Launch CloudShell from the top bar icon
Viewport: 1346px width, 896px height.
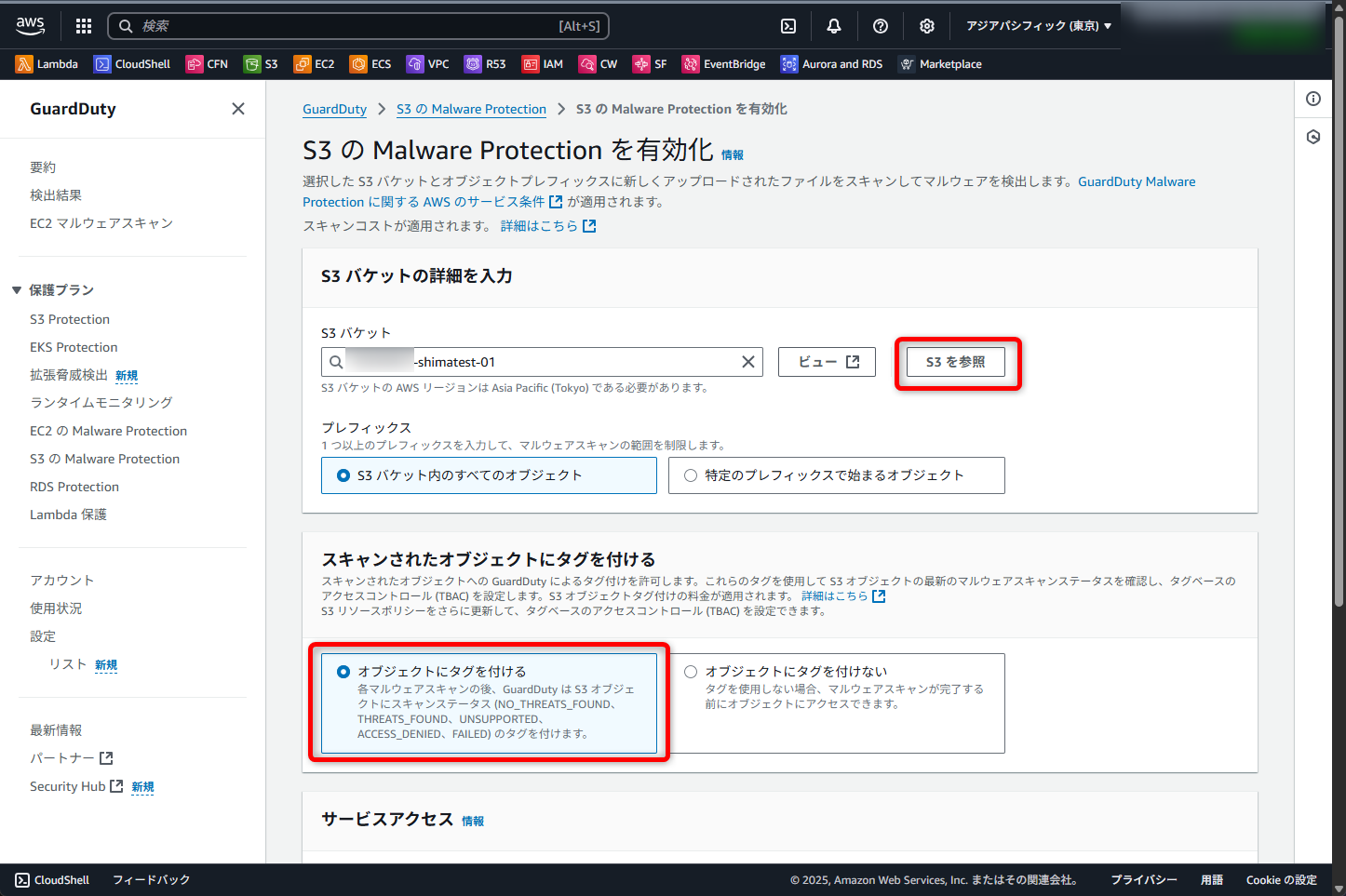point(788,26)
